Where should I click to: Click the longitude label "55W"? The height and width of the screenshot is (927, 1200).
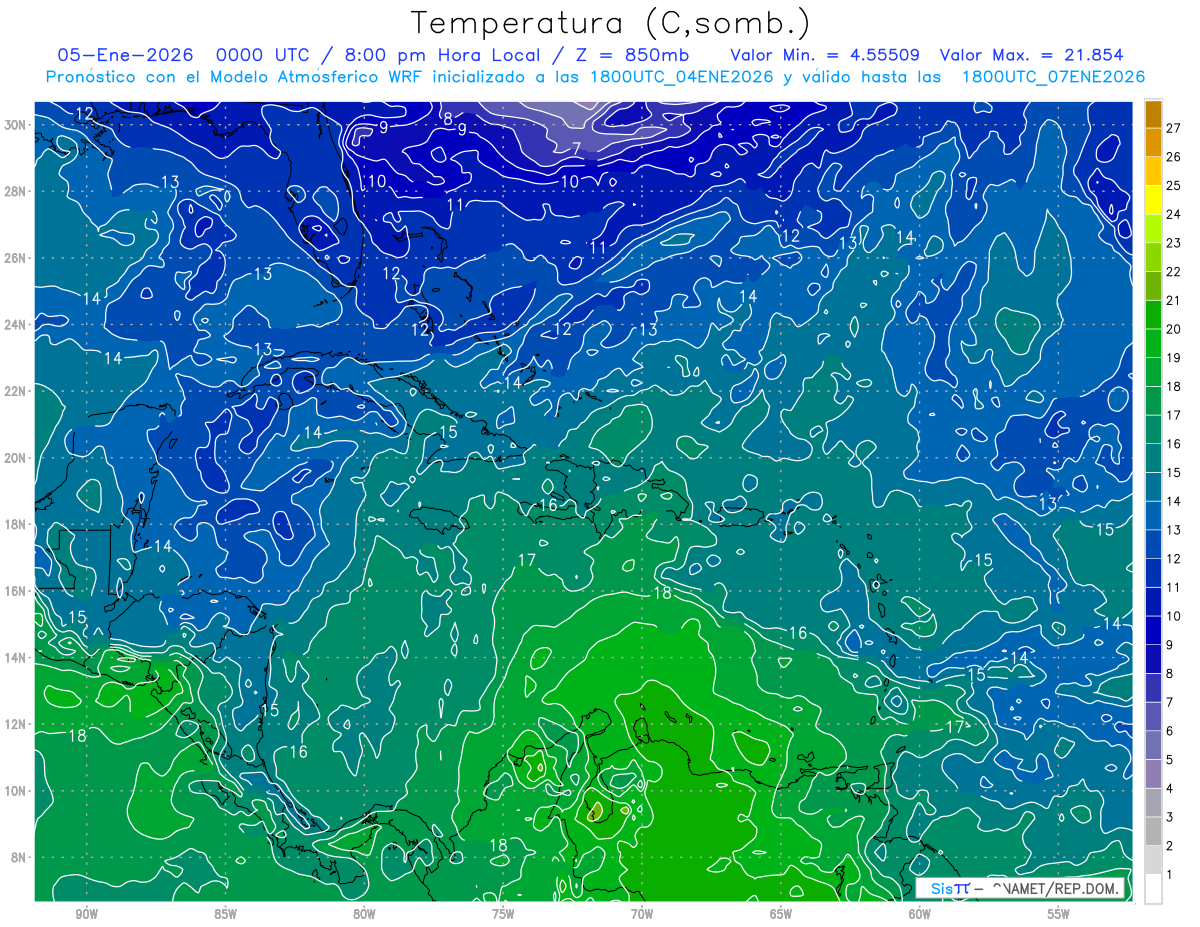click(1059, 914)
